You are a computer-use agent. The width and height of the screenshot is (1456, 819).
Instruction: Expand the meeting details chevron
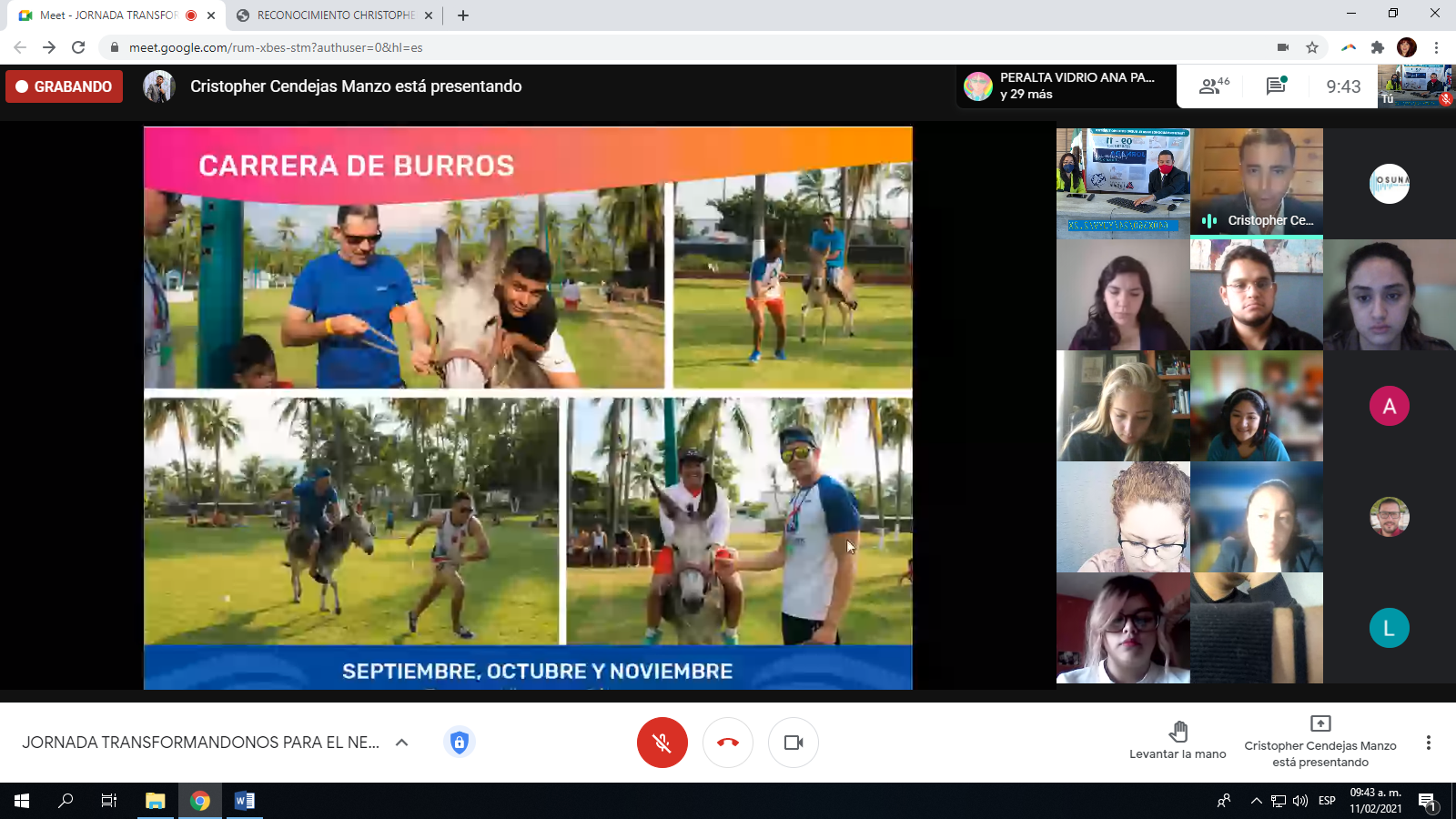point(401,743)
